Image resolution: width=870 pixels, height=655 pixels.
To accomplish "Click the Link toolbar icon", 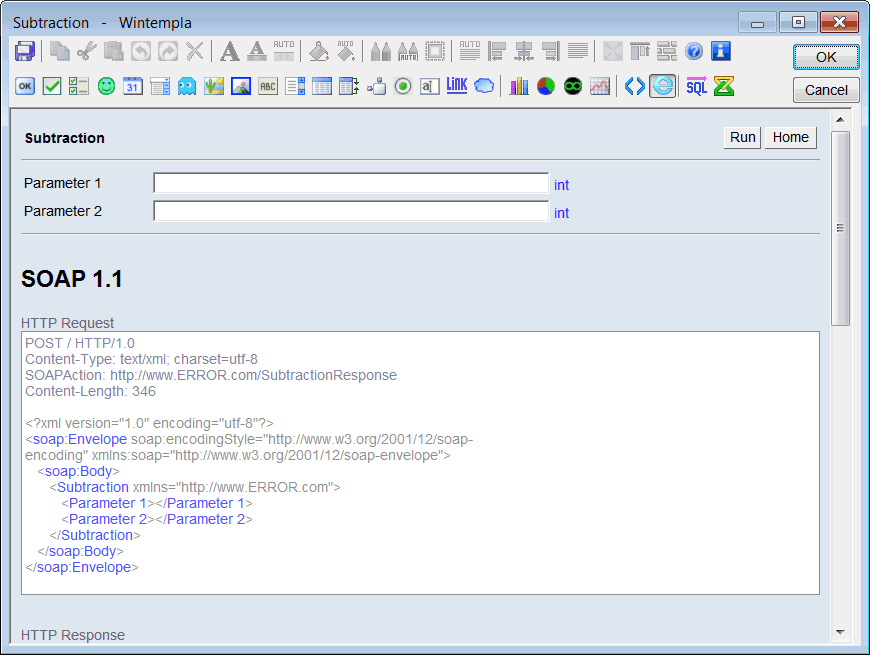I will pos(457,85).
